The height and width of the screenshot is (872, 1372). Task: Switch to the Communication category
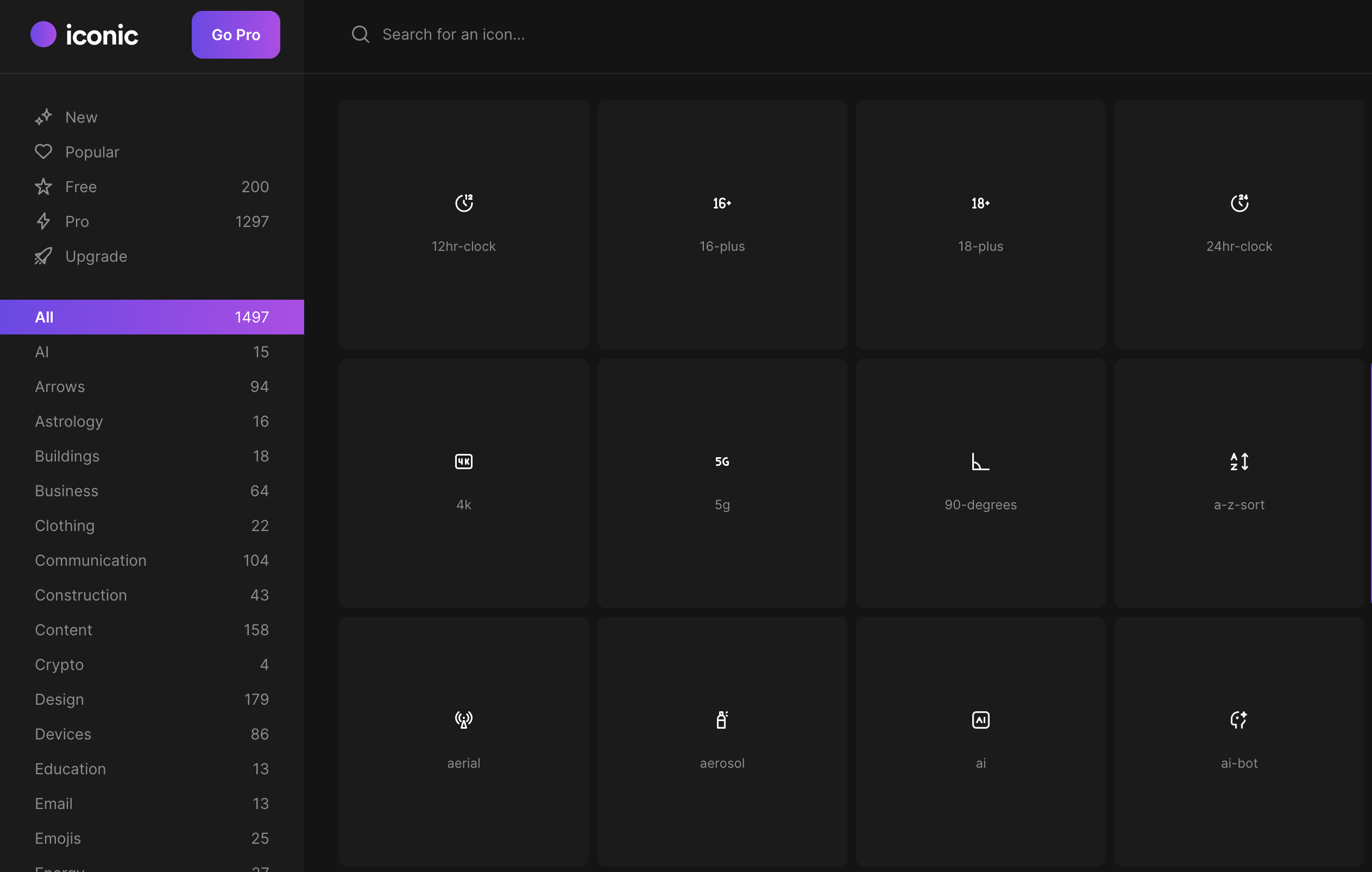pos(91,560)
